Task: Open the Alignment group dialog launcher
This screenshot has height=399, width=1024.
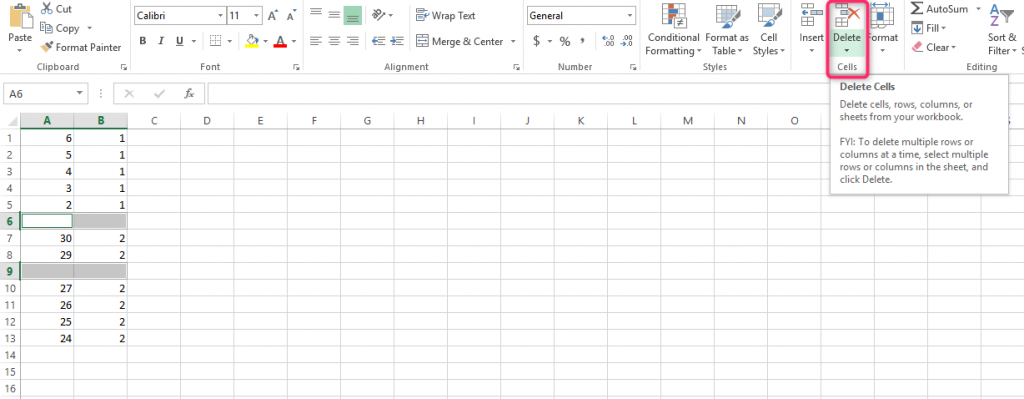Action: [517, 67]
